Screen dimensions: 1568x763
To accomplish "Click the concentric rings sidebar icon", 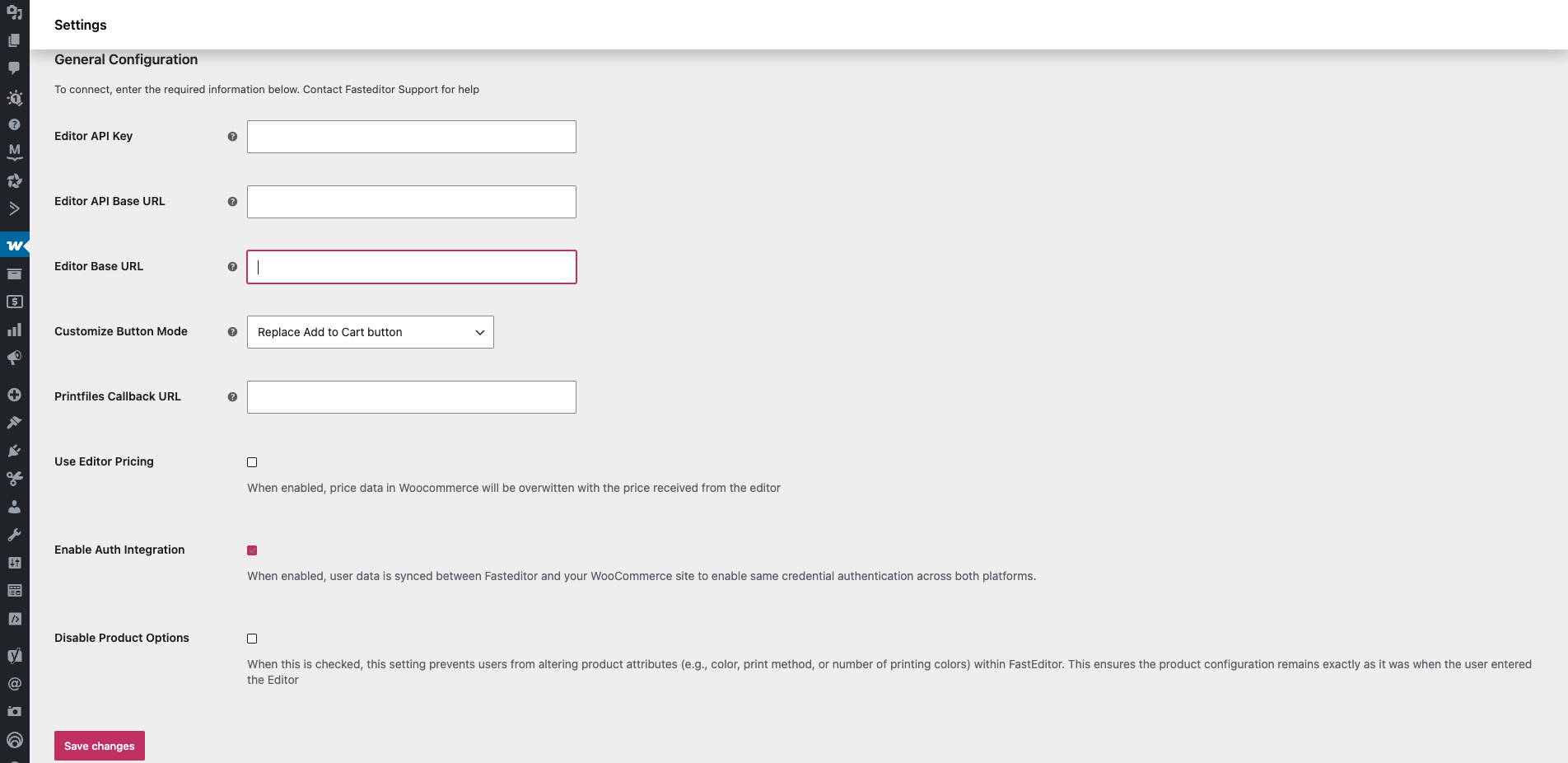I will 14,740.
